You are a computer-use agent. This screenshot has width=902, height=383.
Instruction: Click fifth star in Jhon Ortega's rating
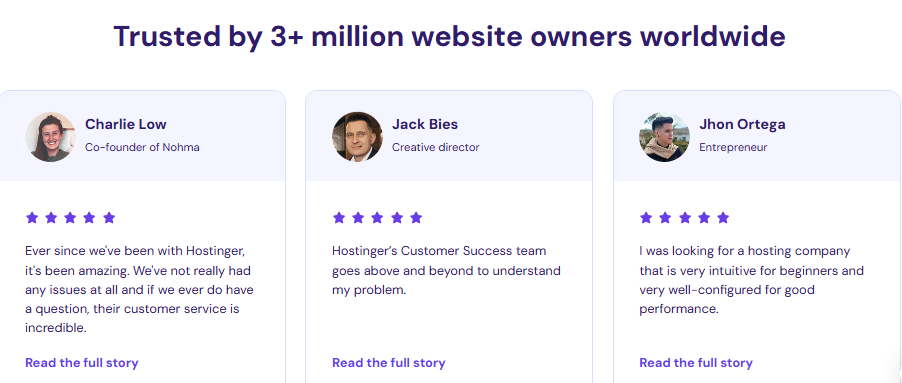[x=723, y=217]
